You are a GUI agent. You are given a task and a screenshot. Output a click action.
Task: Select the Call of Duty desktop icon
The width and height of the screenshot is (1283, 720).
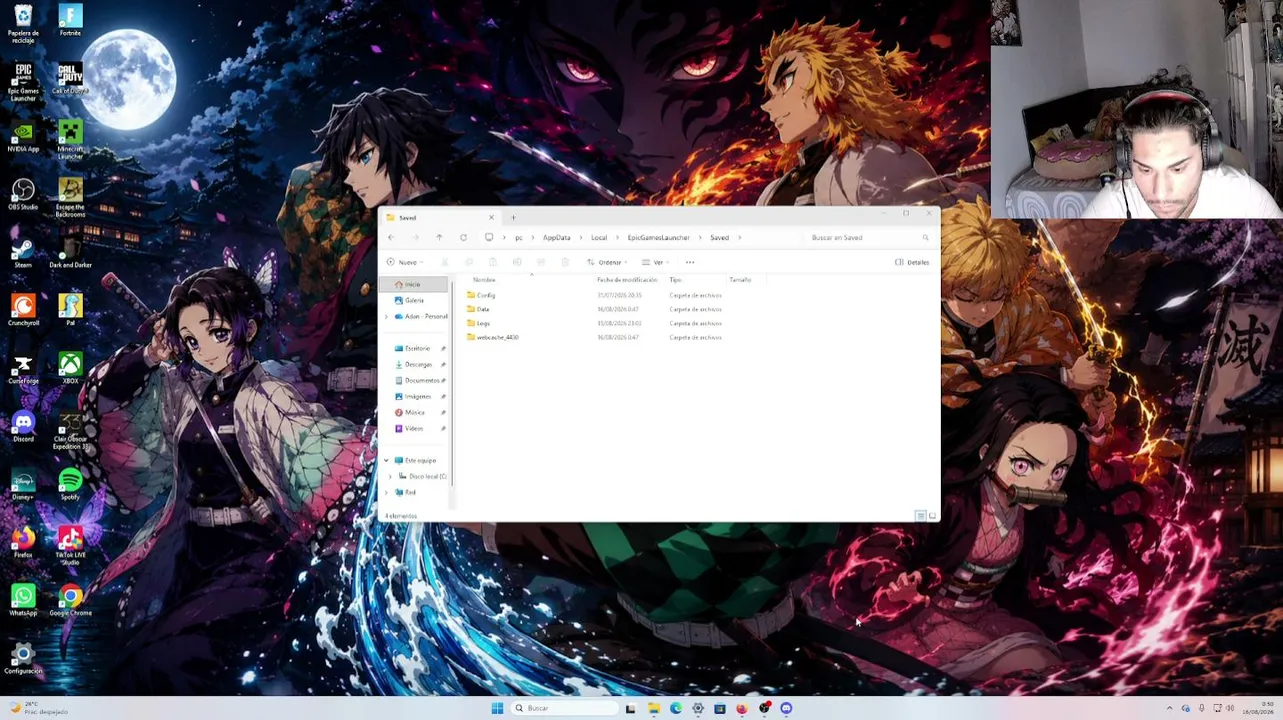(70, 79)
